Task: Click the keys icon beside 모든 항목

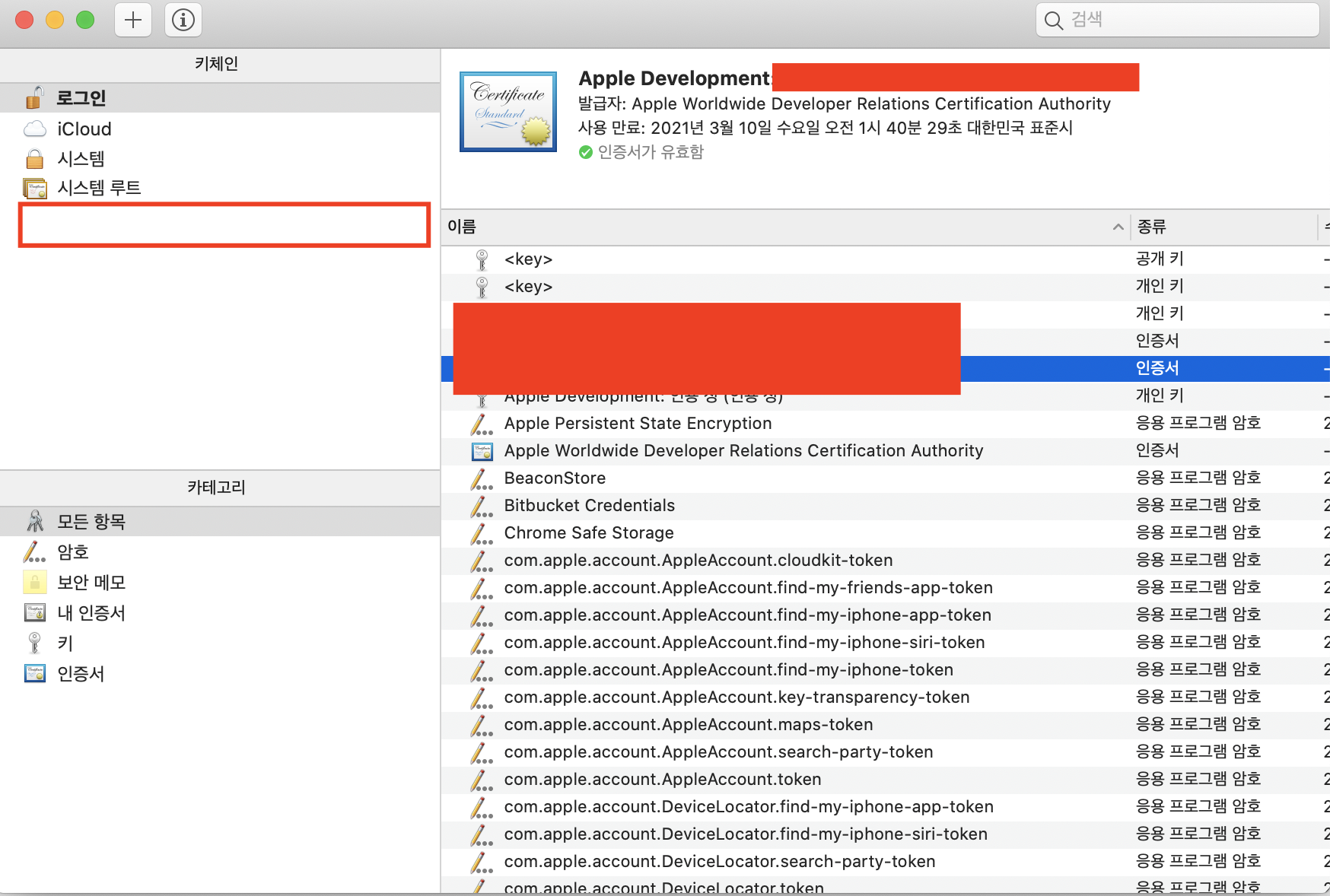Action: click(x=35, y=521)
